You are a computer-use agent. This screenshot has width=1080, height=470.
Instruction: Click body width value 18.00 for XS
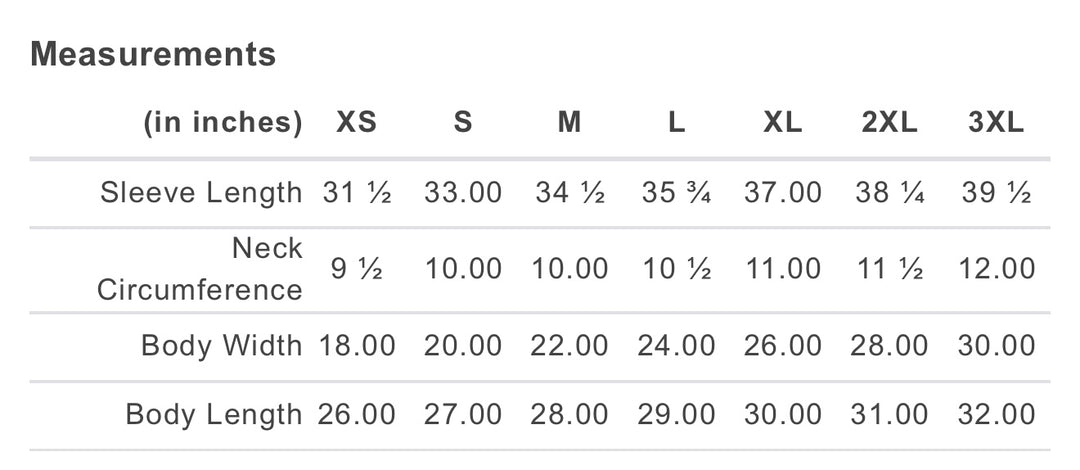click(x=357, y=345)
